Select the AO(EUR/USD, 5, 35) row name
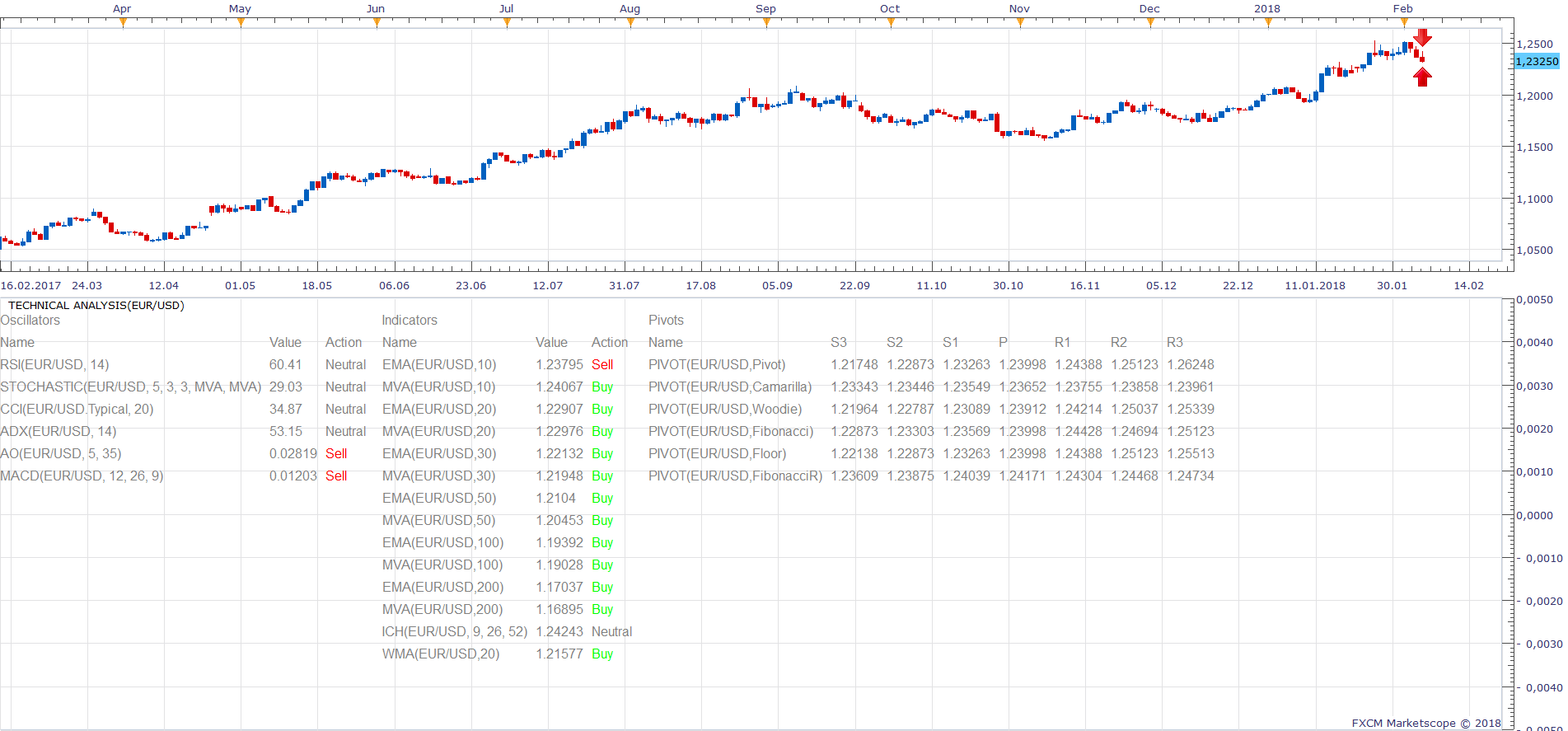Image resolution: width=1568 pixels, height=731 pixels. pos(61,453)
